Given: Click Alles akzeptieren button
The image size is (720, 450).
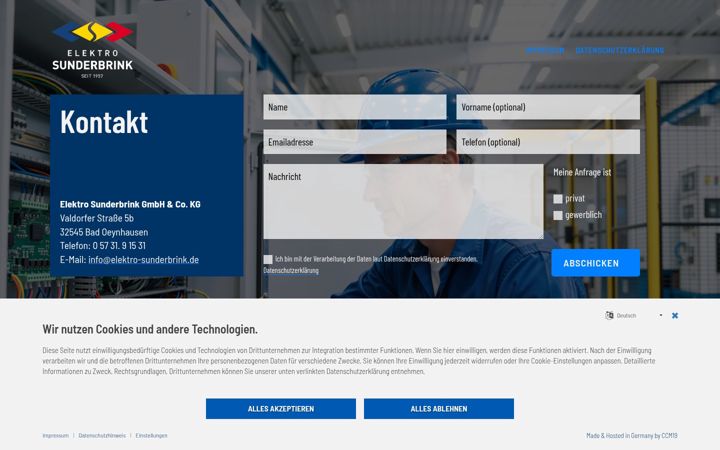Looking at the screenshot, I should (281, 409).
